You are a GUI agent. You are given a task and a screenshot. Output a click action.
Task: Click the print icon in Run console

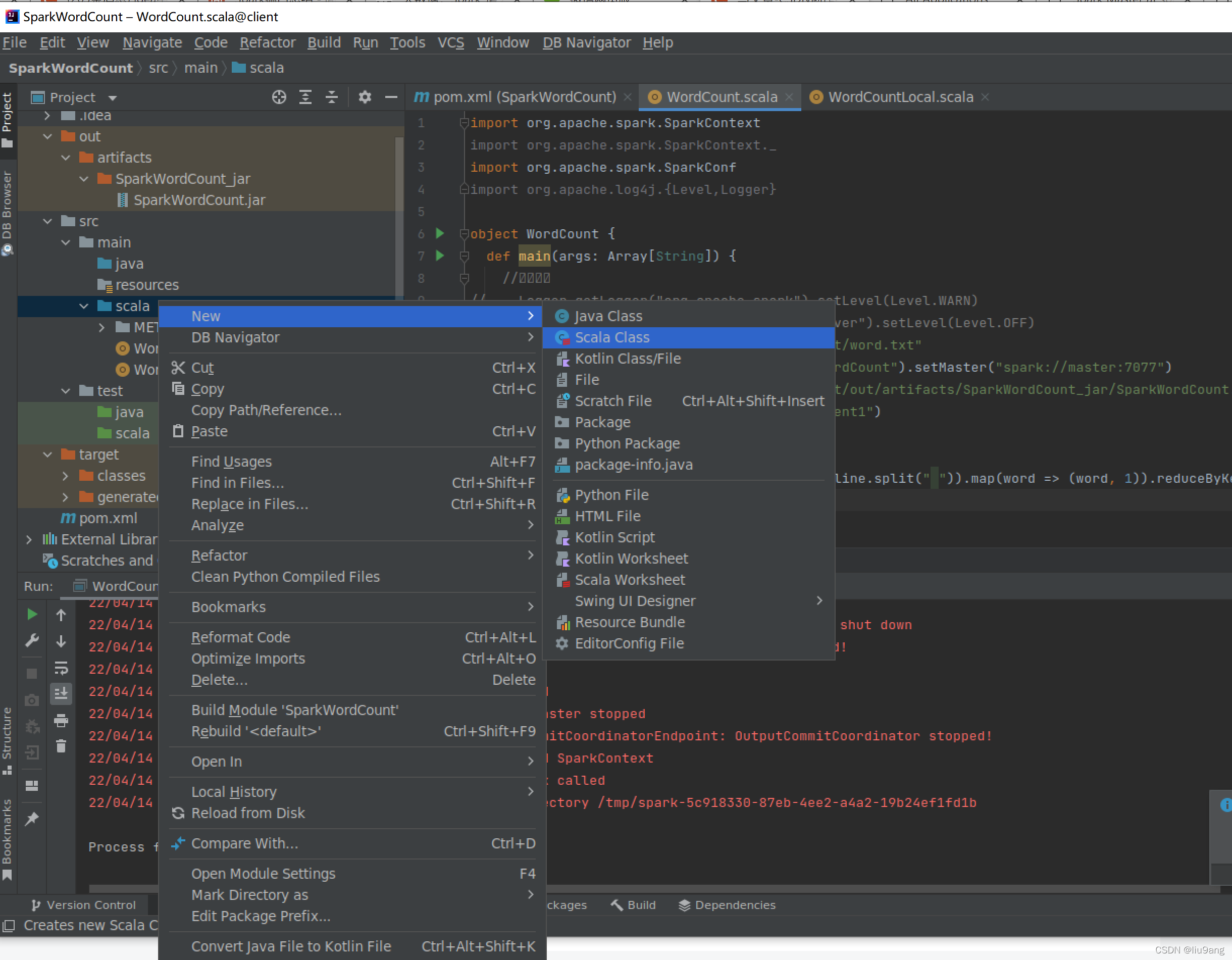coord(61,720)
